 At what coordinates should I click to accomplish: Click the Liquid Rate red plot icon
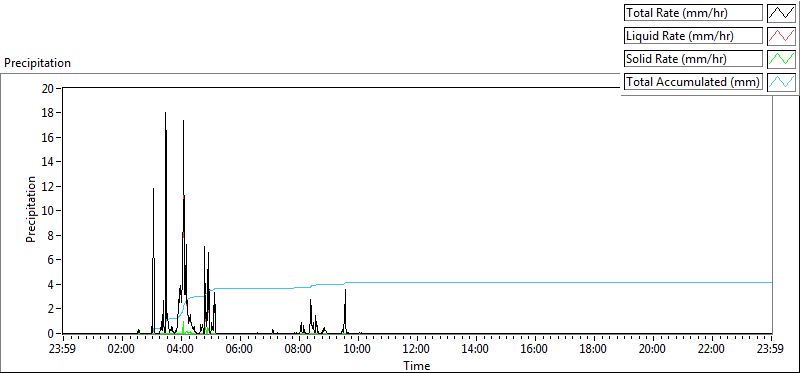pos(781,36)
